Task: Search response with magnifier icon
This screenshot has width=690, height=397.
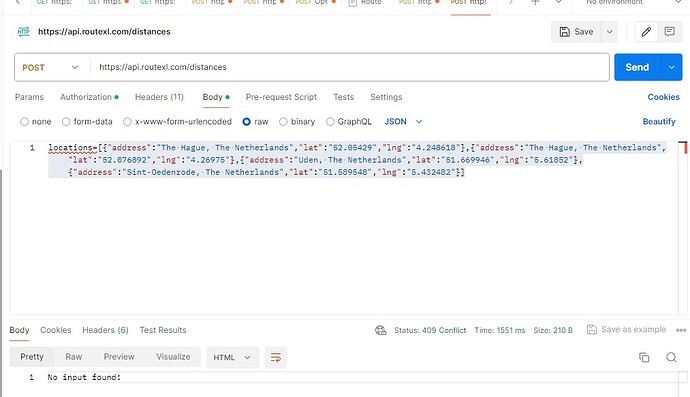Action: (671, 357)
